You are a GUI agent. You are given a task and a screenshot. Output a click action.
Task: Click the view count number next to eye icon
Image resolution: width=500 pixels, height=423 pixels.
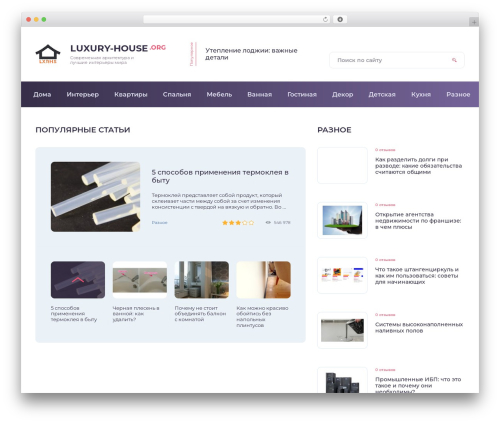[282, 222]
